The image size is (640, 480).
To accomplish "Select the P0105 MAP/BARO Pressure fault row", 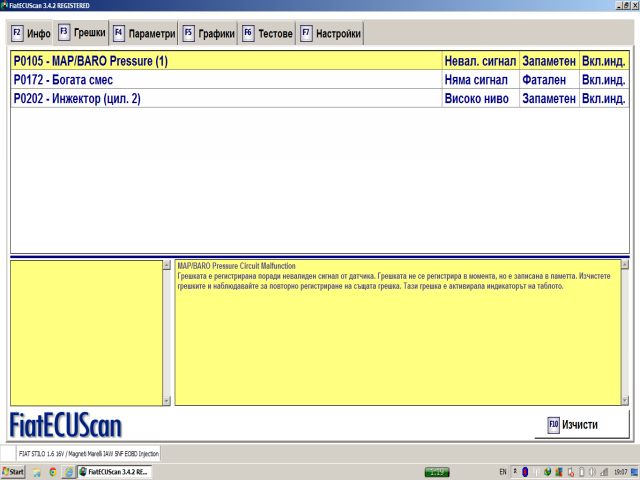I will pyautogui.click(x=320, y=61).
